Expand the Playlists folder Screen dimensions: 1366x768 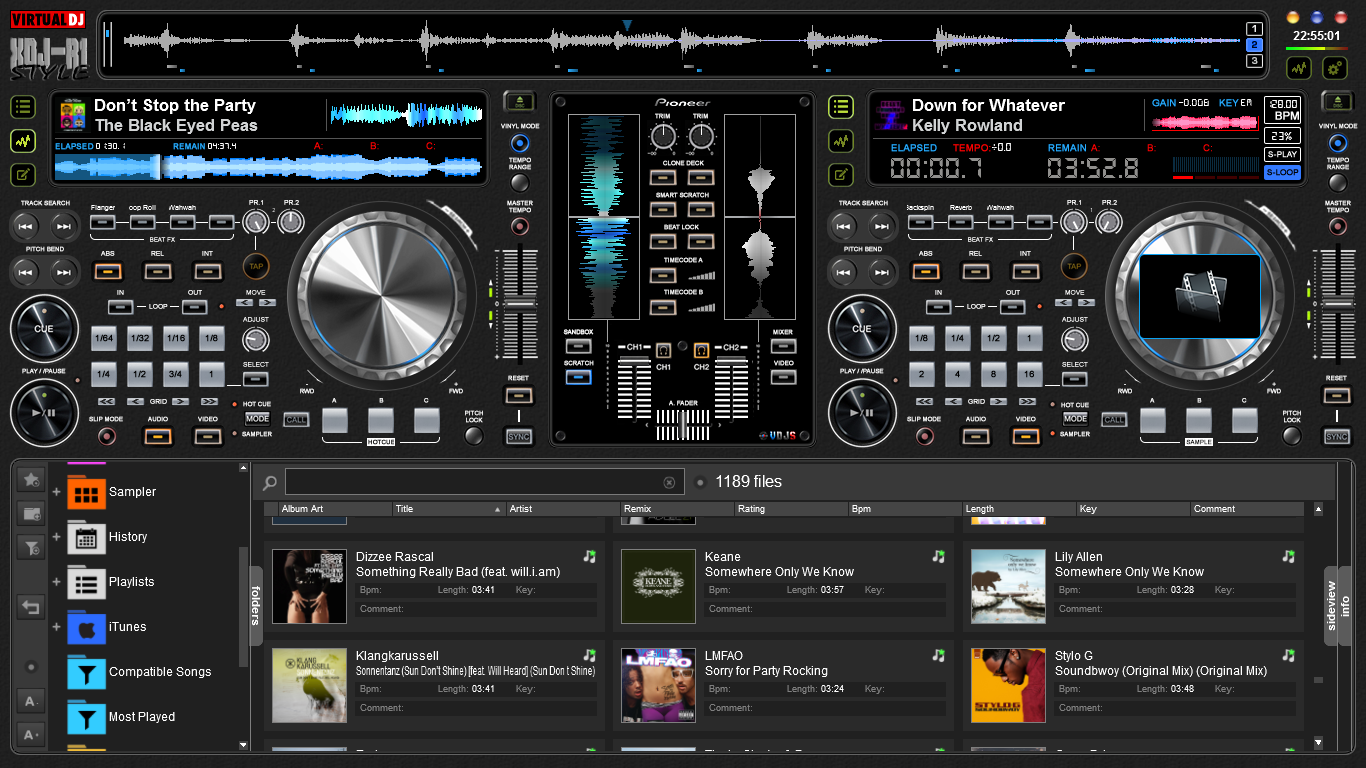pos(56,582)
